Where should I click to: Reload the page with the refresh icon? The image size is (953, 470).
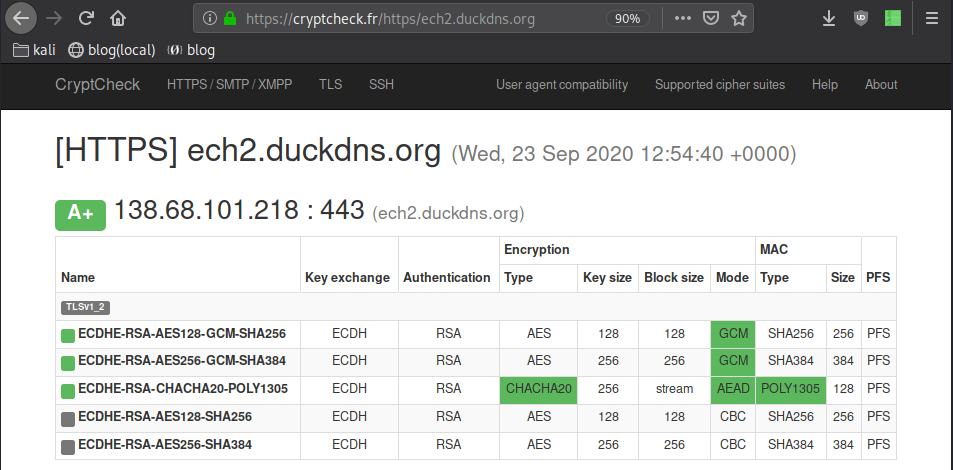pos(86,18)
